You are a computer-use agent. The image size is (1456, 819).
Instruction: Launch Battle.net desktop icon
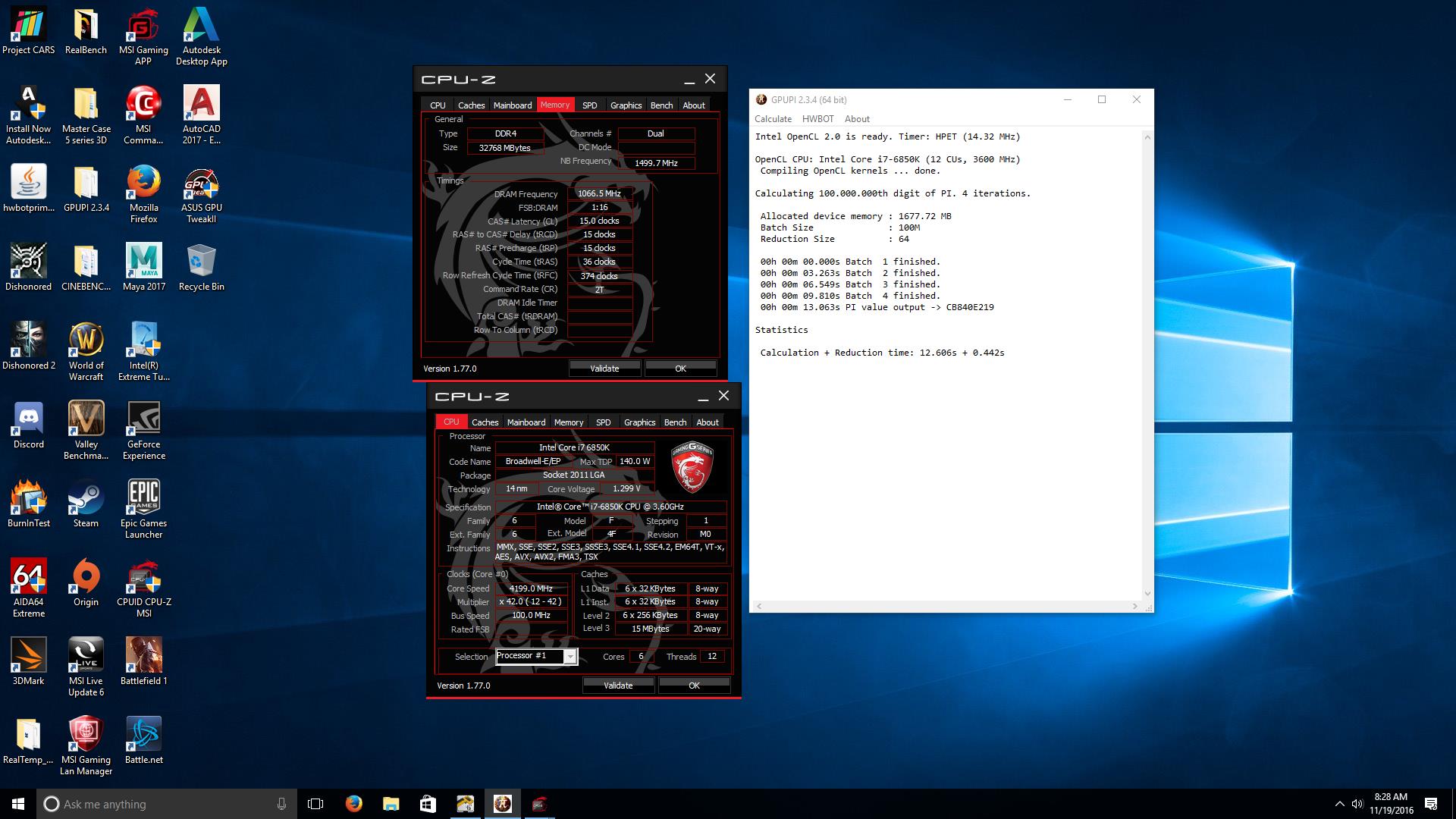coord(143,741)
